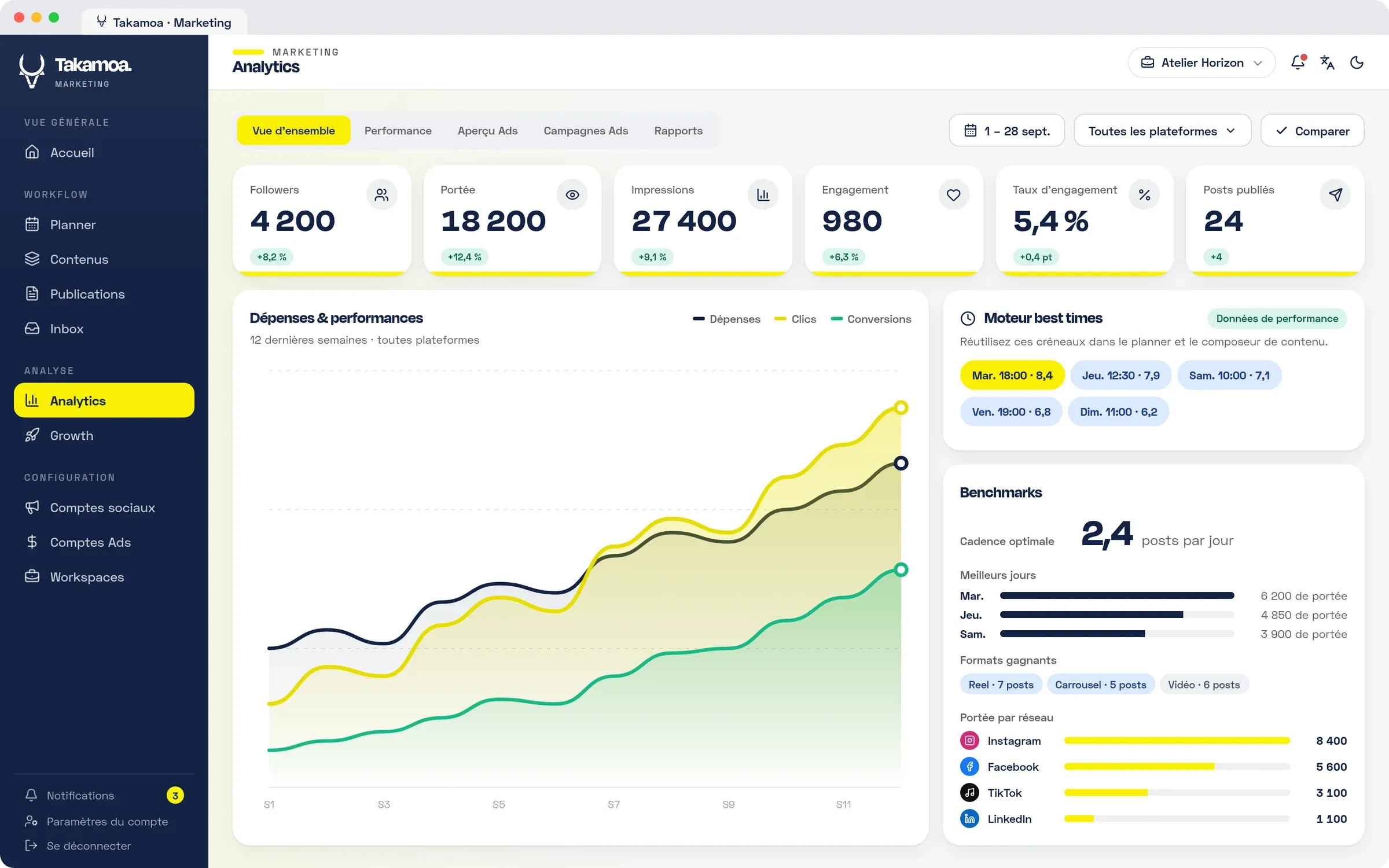Switch to the Aperçu Ads tab

click(x=488, y=131)
